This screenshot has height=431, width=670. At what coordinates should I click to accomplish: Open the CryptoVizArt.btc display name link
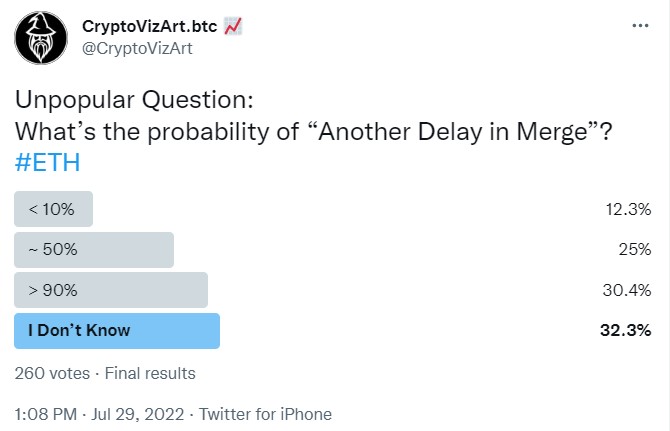pos(148,26)
